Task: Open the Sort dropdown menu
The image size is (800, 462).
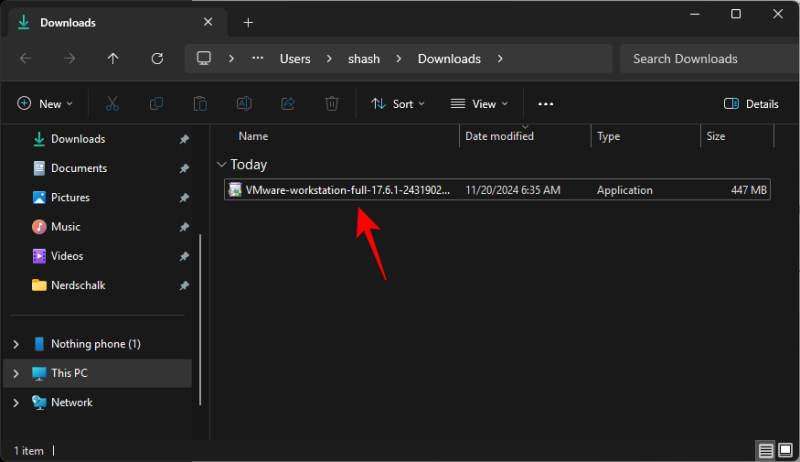Action: point(398,104)
